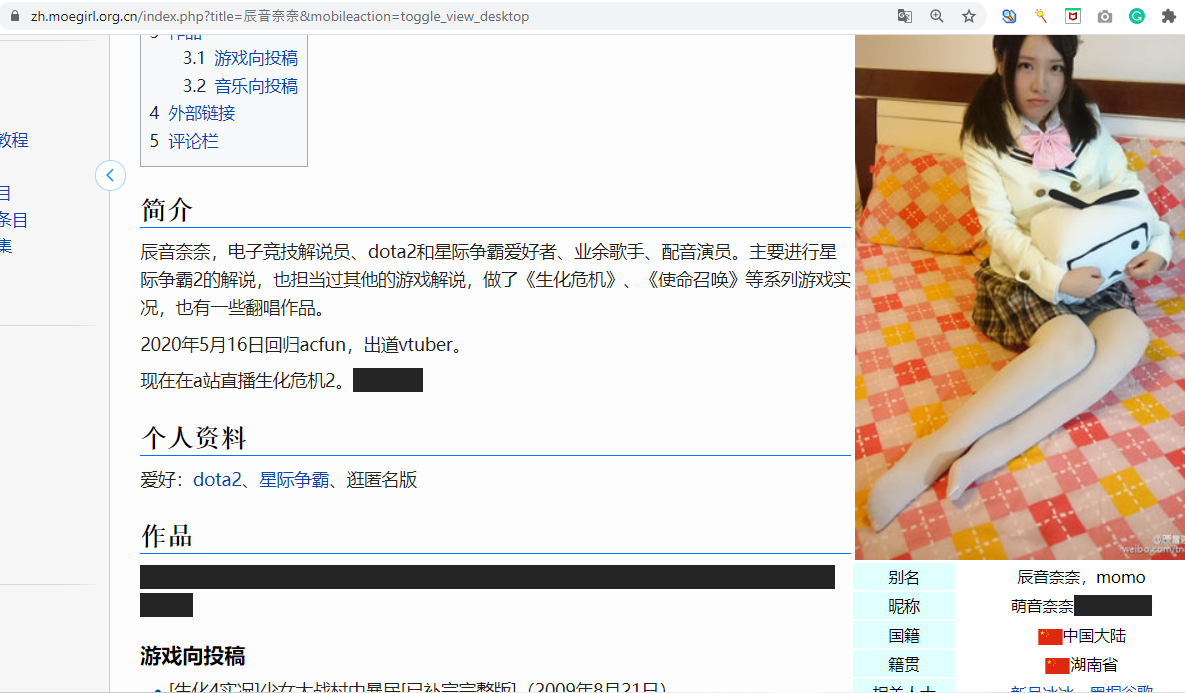The image size is (1185, 693).
Task: Click the flag icon beside 湖南省
Action: [1057, 665]
